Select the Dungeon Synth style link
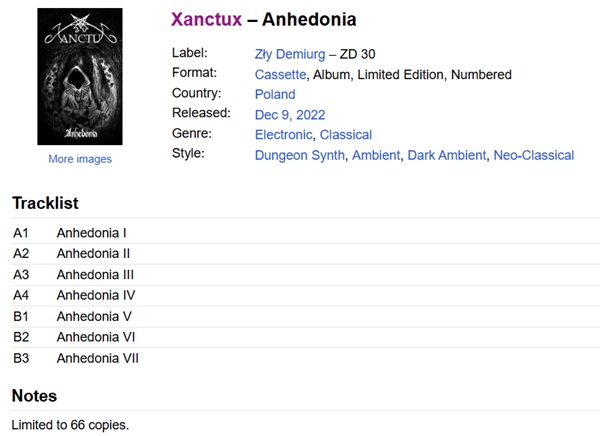The width and height of the screenshot is (600, 436). pos(300,155)
